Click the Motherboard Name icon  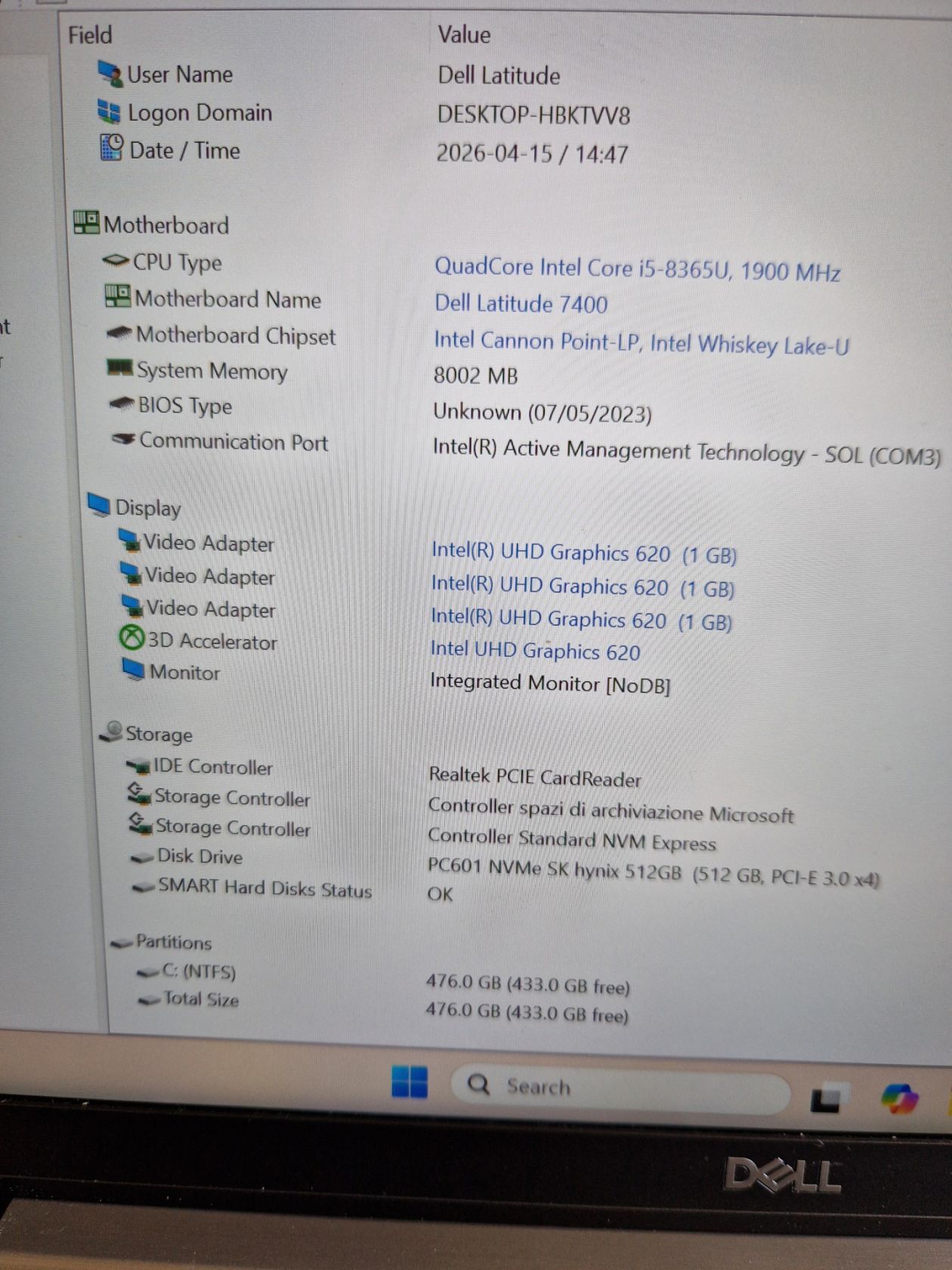[117, 296]
